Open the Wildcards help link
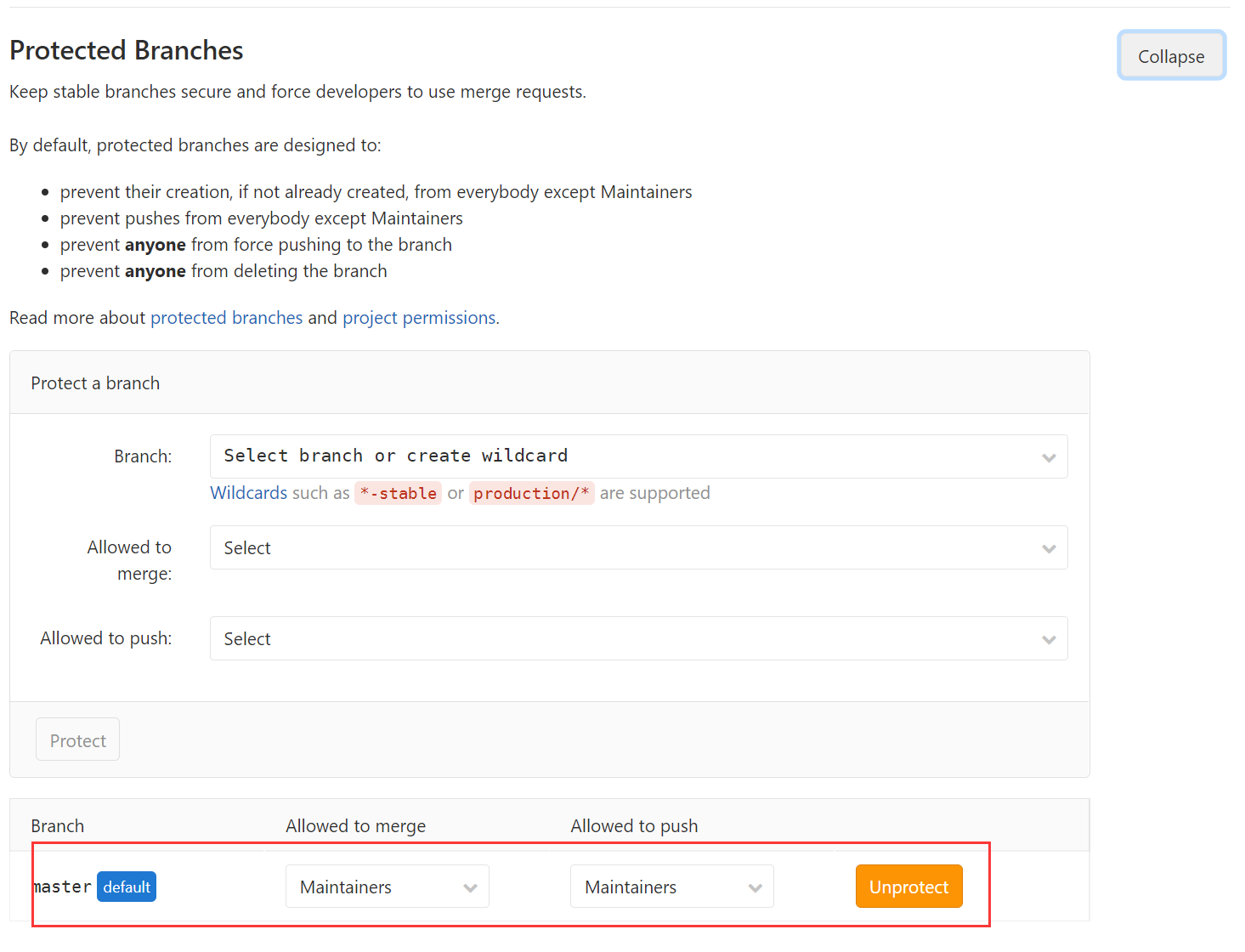 tap(248, 493)
